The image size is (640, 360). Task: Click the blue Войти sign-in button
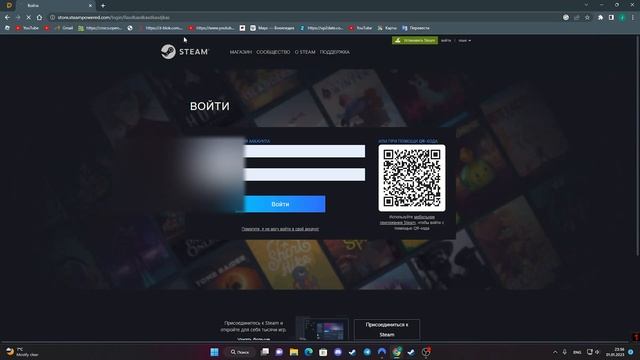tap(280, 204)
